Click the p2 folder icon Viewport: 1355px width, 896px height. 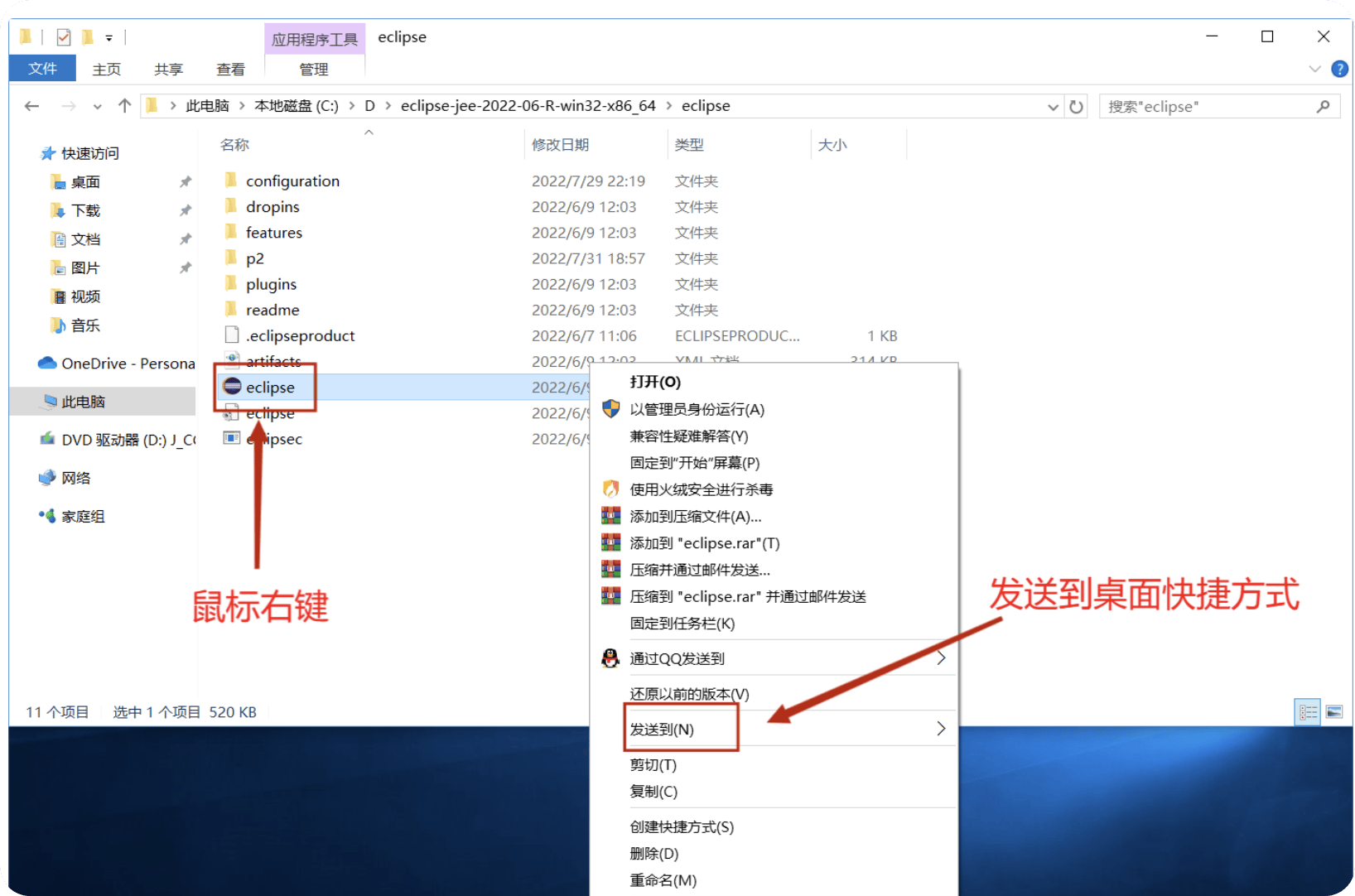coord(231,258)
